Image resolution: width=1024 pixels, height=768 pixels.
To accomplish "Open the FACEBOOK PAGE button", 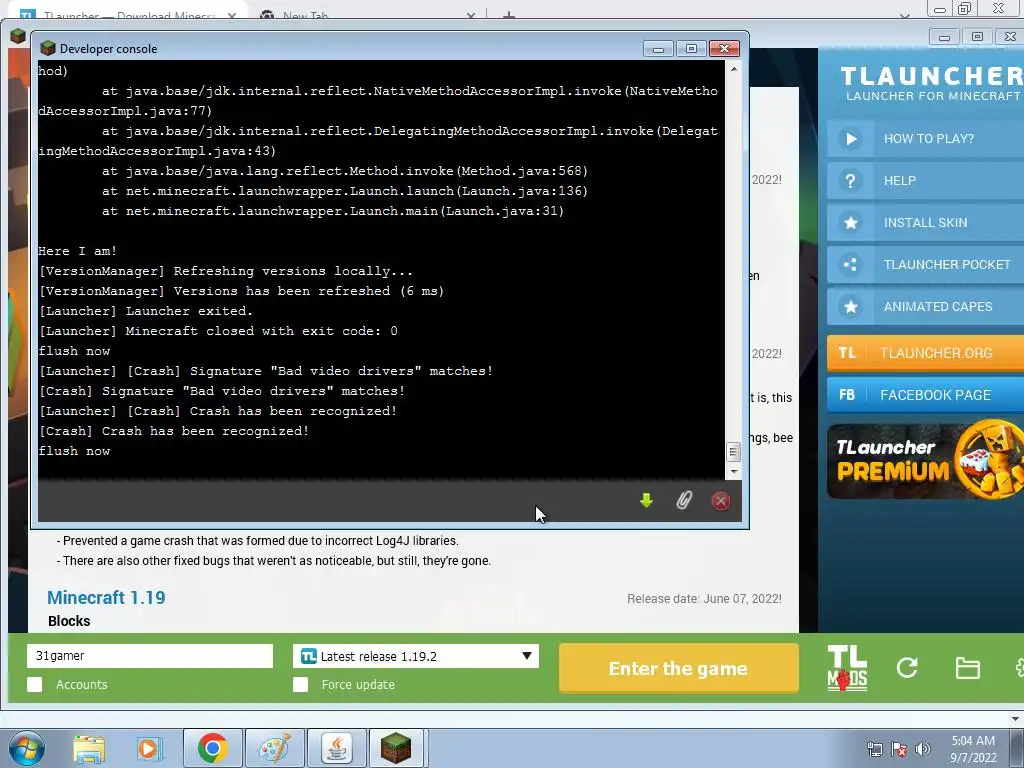I will click(925, 394).
